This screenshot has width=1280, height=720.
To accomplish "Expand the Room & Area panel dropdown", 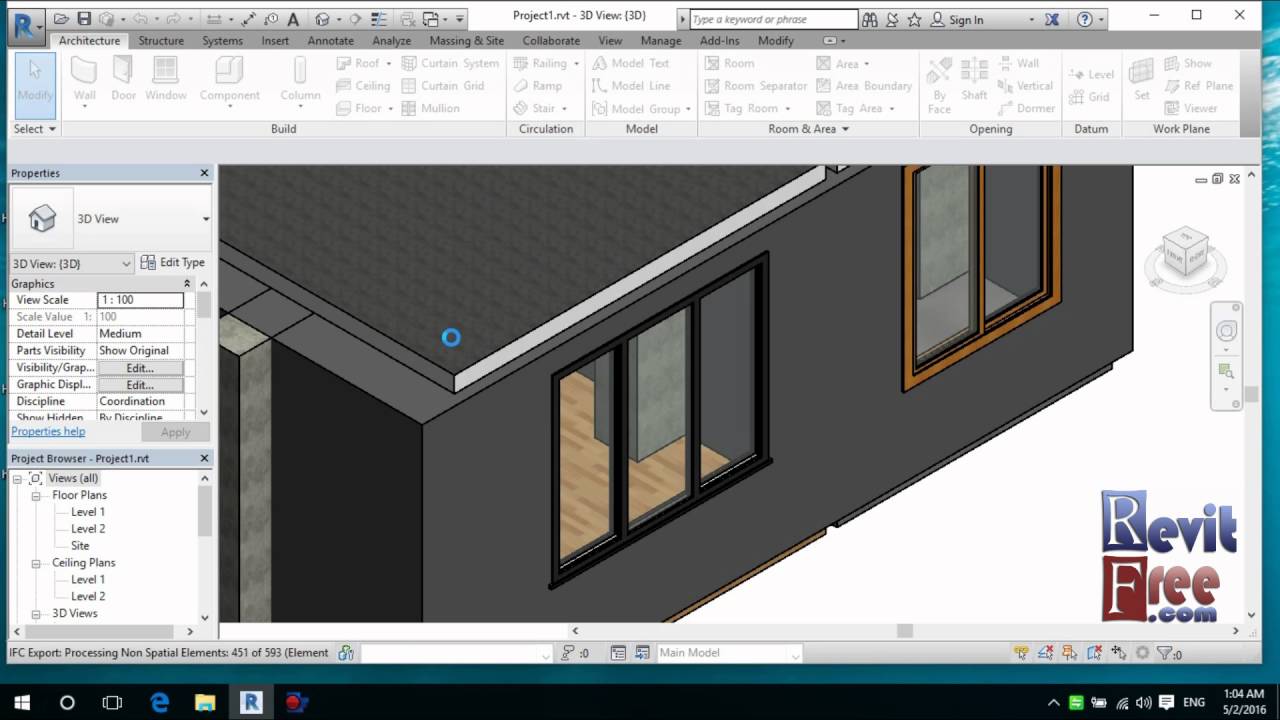I will 808,129.
